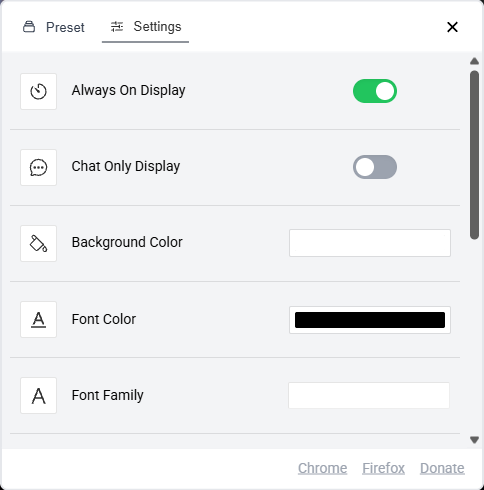Open the Firefox link in the footer
This screenshot has width=484, height=490.
click(383, 468)
